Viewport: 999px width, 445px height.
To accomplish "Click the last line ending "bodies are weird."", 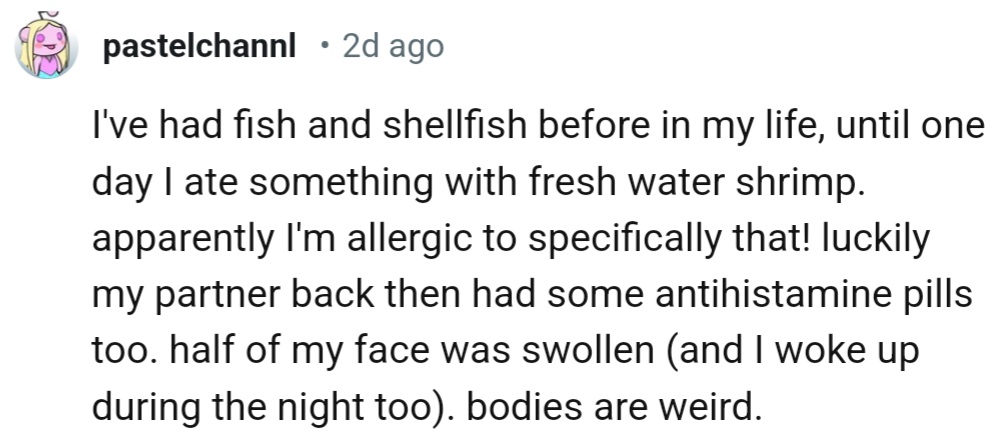I will pos(424,408).
